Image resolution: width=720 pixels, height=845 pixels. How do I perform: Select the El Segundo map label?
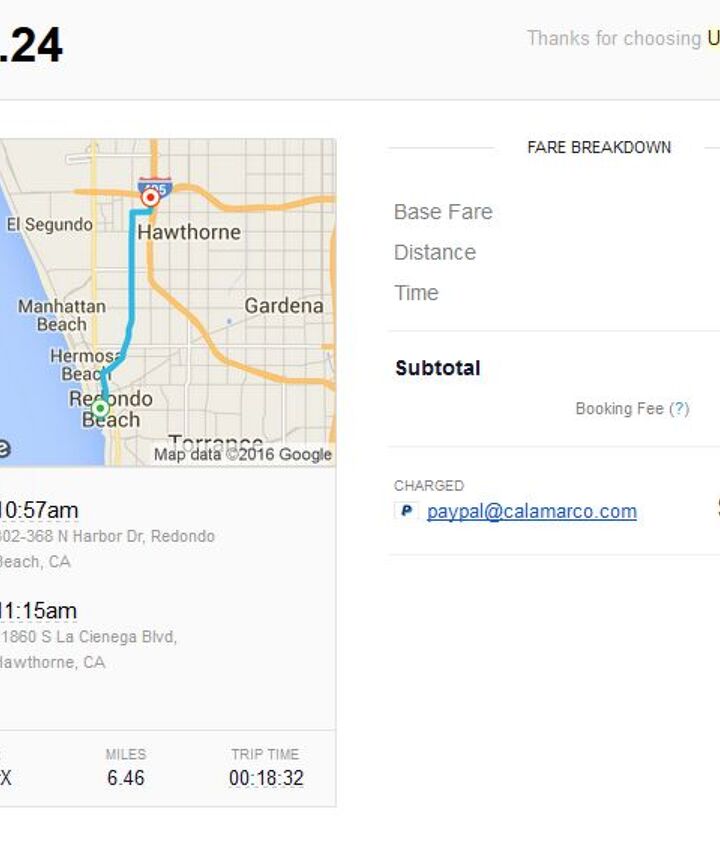coord(49,225)
